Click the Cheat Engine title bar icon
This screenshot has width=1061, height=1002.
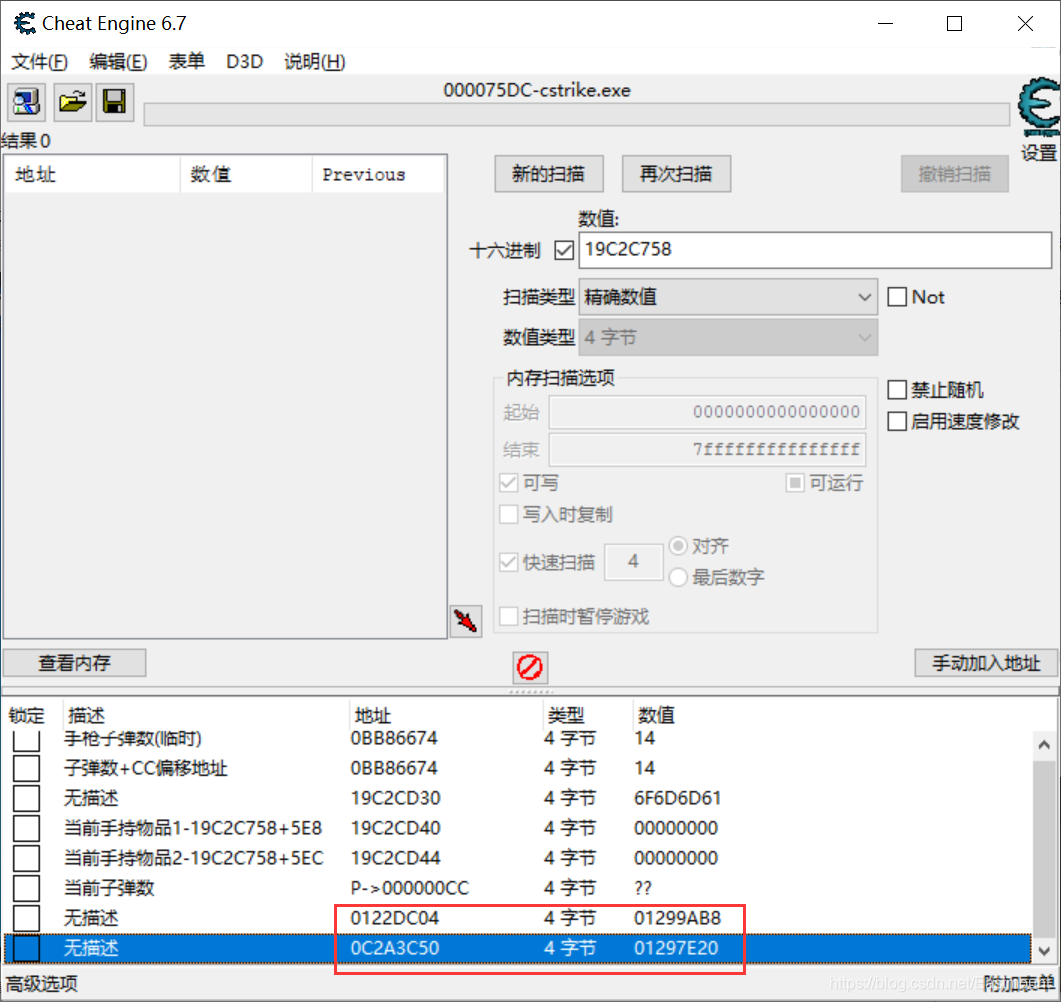tap(25, 24)
